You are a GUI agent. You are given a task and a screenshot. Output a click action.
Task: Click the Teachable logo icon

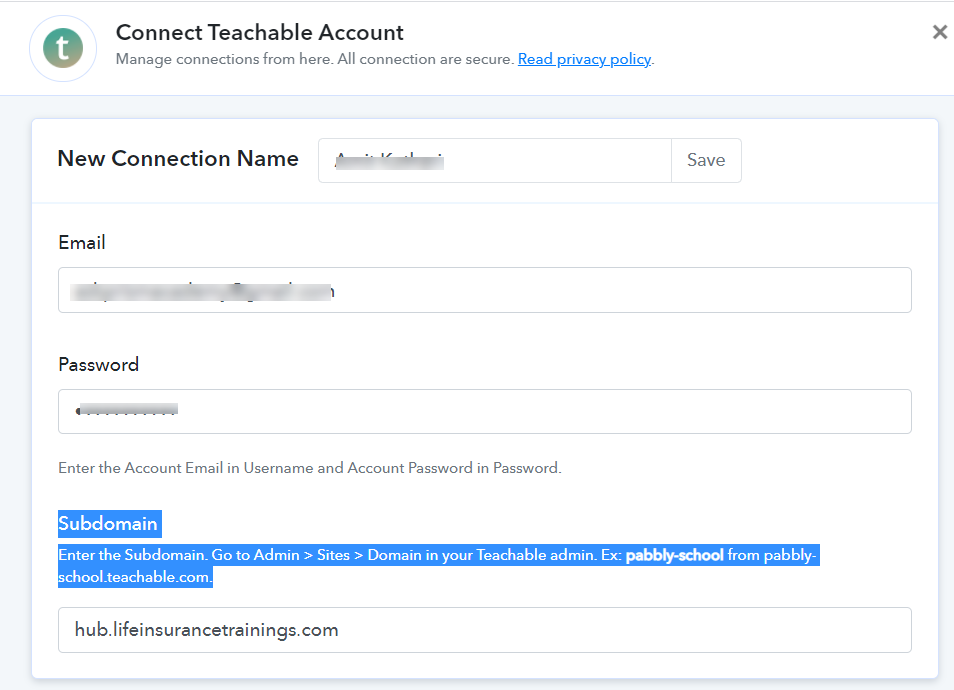click(x=63, y=48)
